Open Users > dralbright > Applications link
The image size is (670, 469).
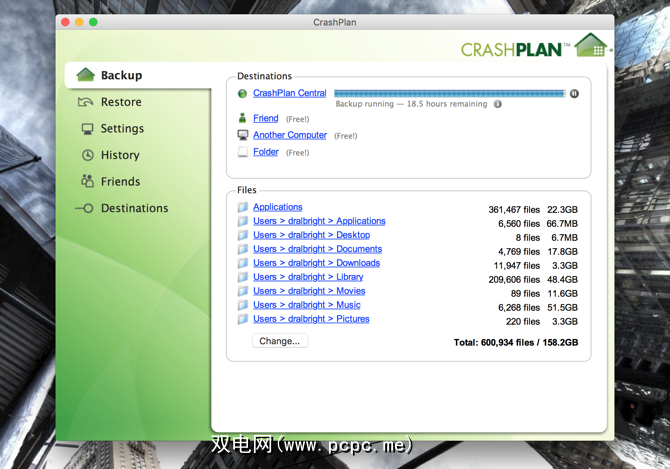[x=319, y=221]
